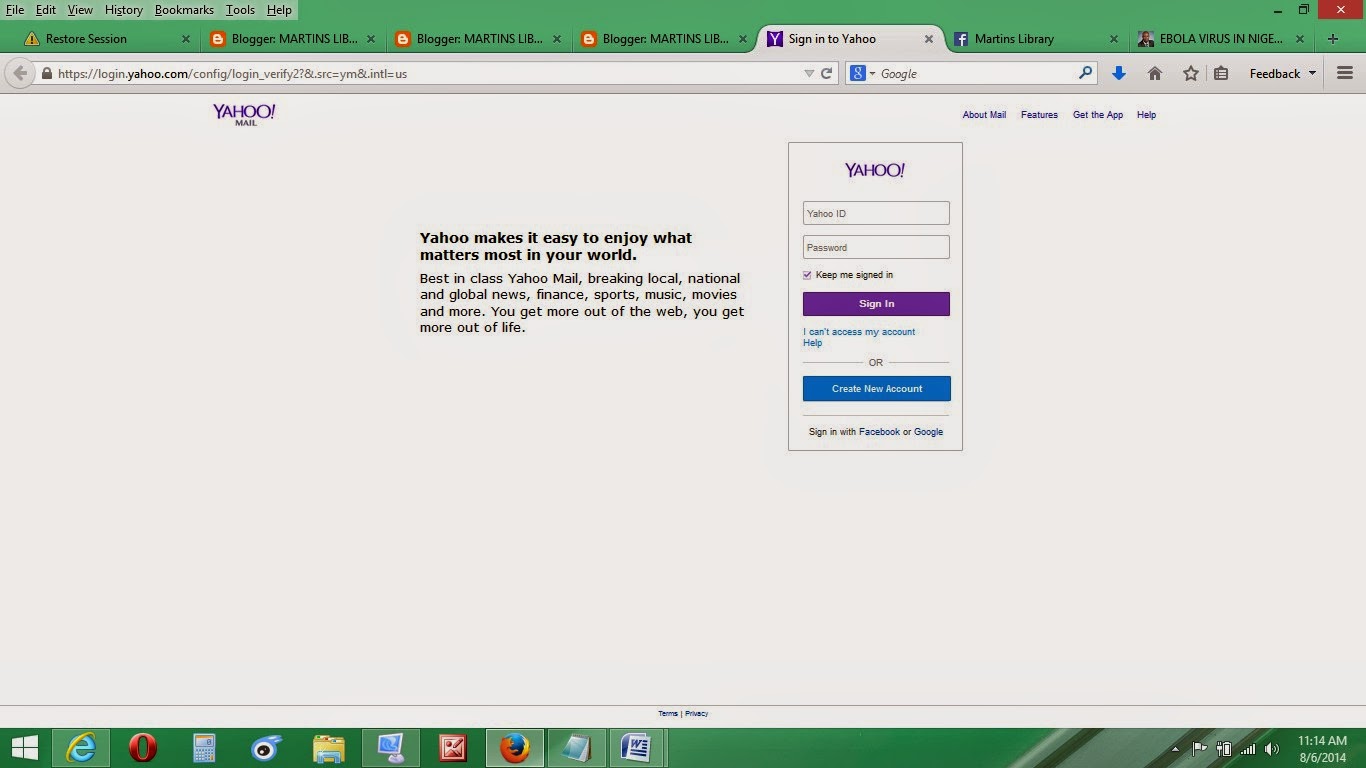The width and height of the screenshot is (1366, 768).
Task: Open the Features link
Action: pos(1039,115)
